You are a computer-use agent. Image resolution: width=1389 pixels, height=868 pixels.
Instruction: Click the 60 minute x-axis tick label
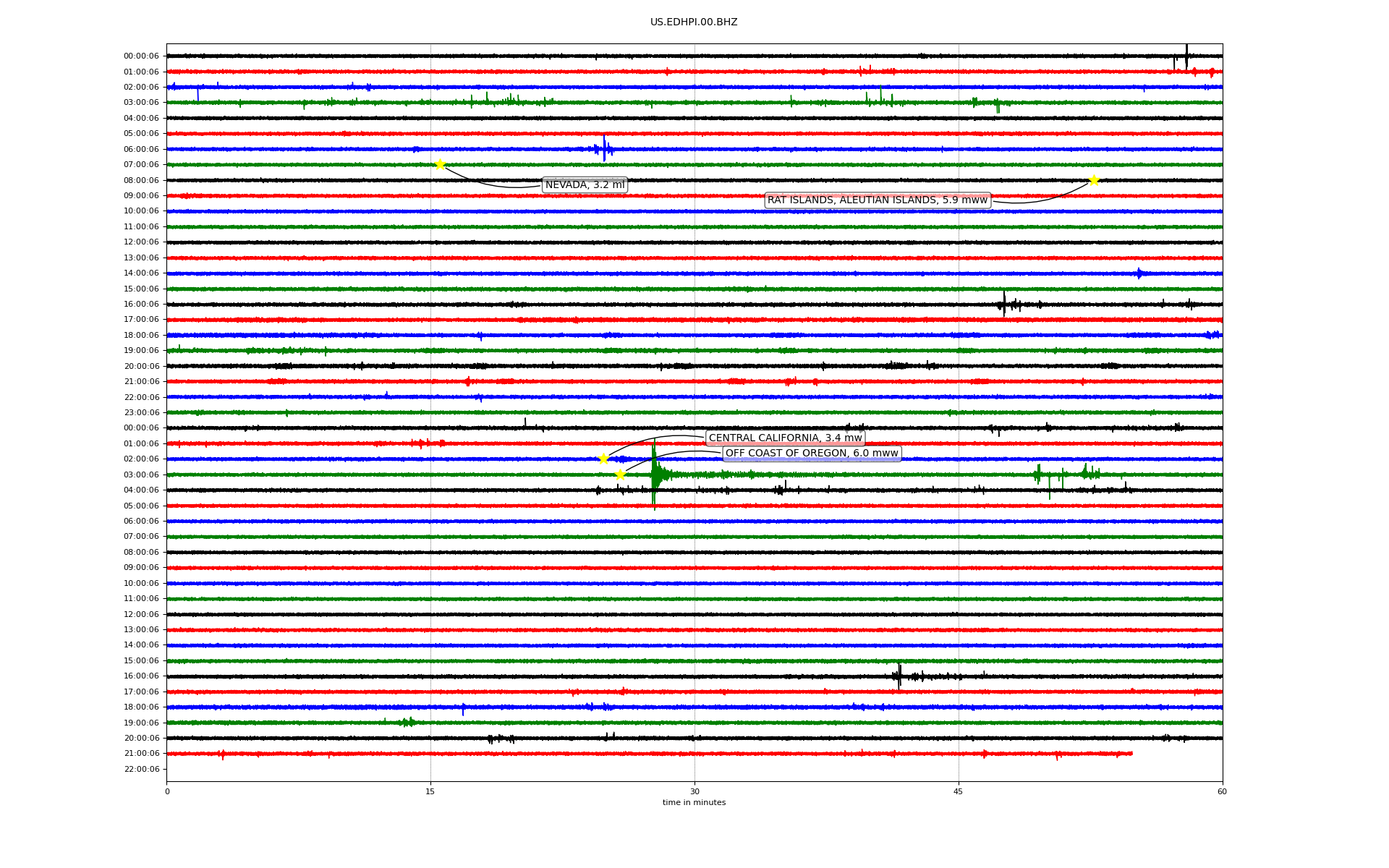point(1222,791)
